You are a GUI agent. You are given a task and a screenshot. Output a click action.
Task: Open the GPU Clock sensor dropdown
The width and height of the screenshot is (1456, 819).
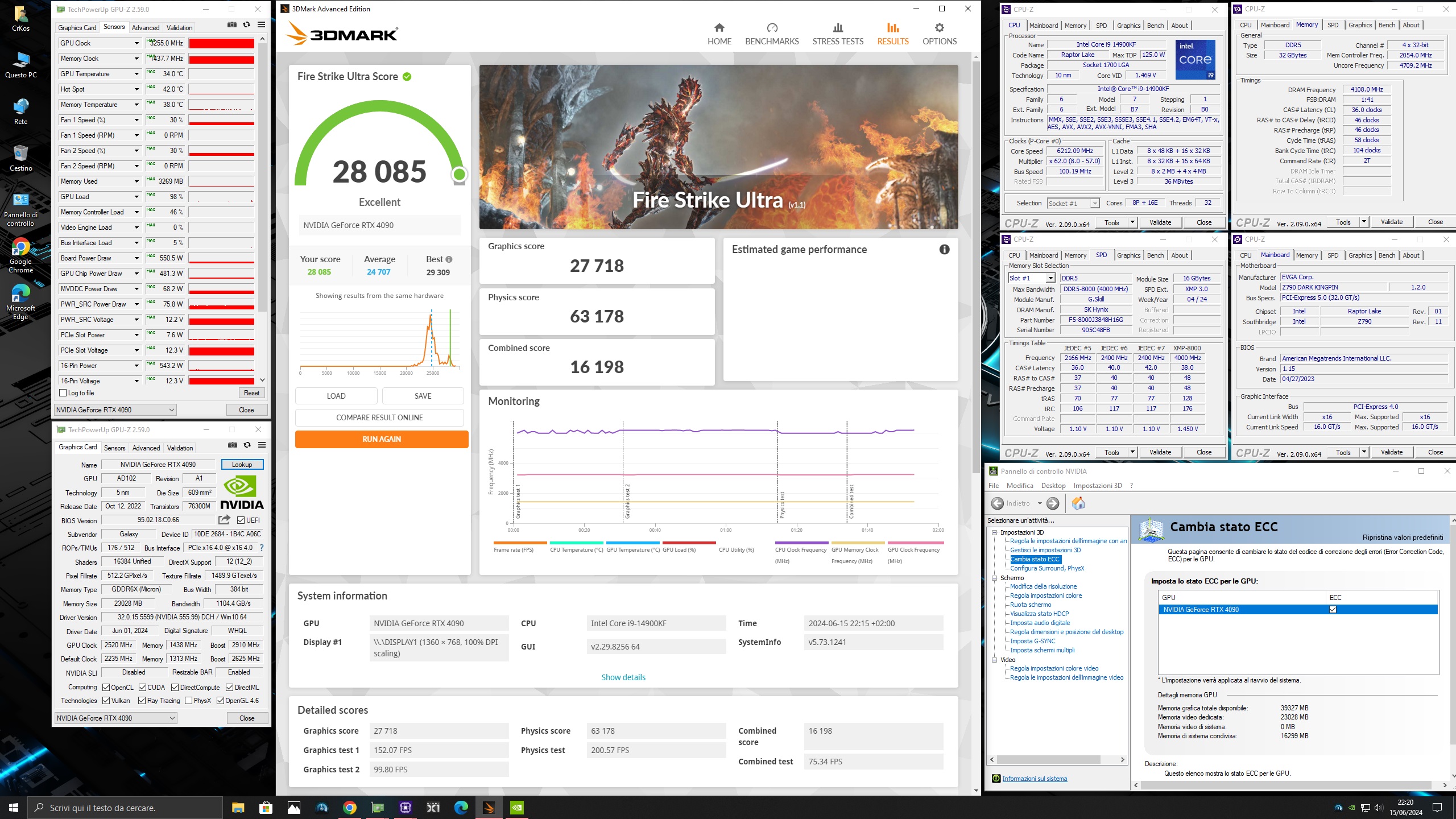(136, 43)
